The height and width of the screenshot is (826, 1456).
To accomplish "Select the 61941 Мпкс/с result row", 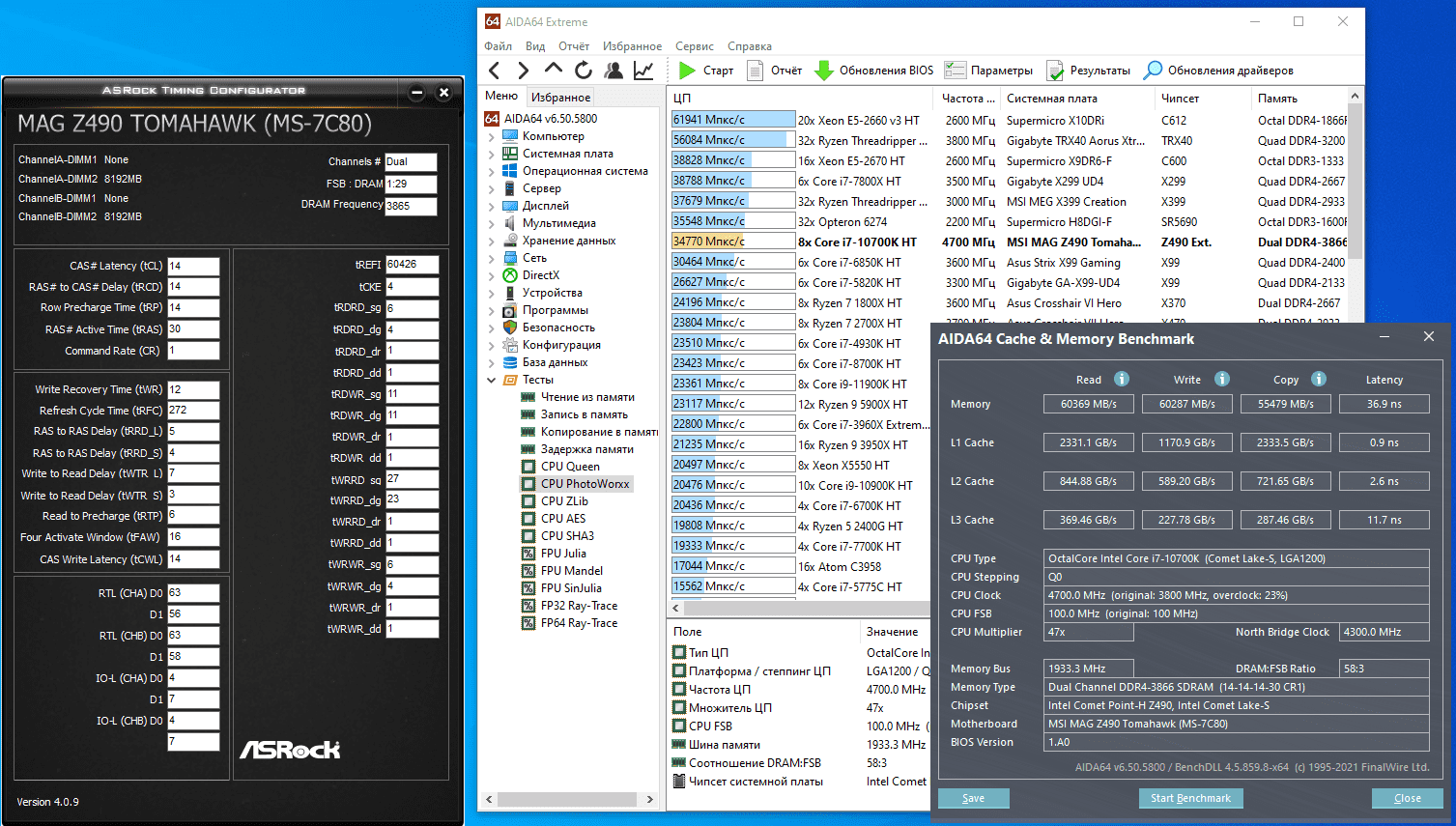I will coord(1010,120).
